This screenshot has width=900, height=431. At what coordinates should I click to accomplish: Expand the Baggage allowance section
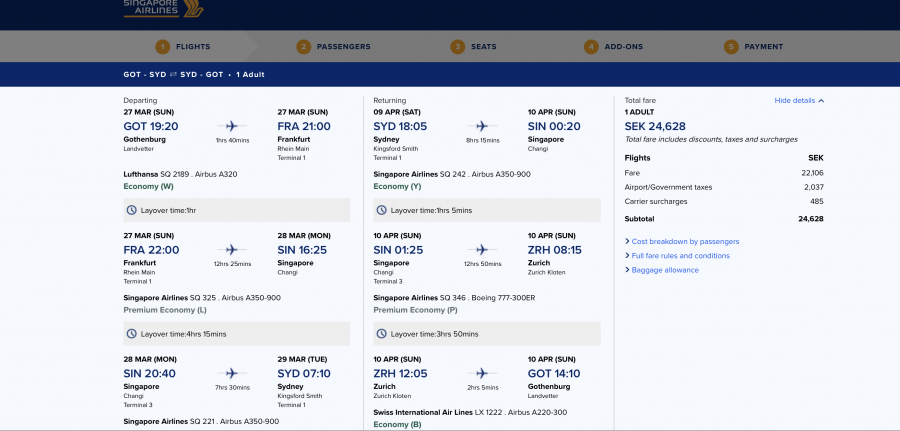coord(665,269)
